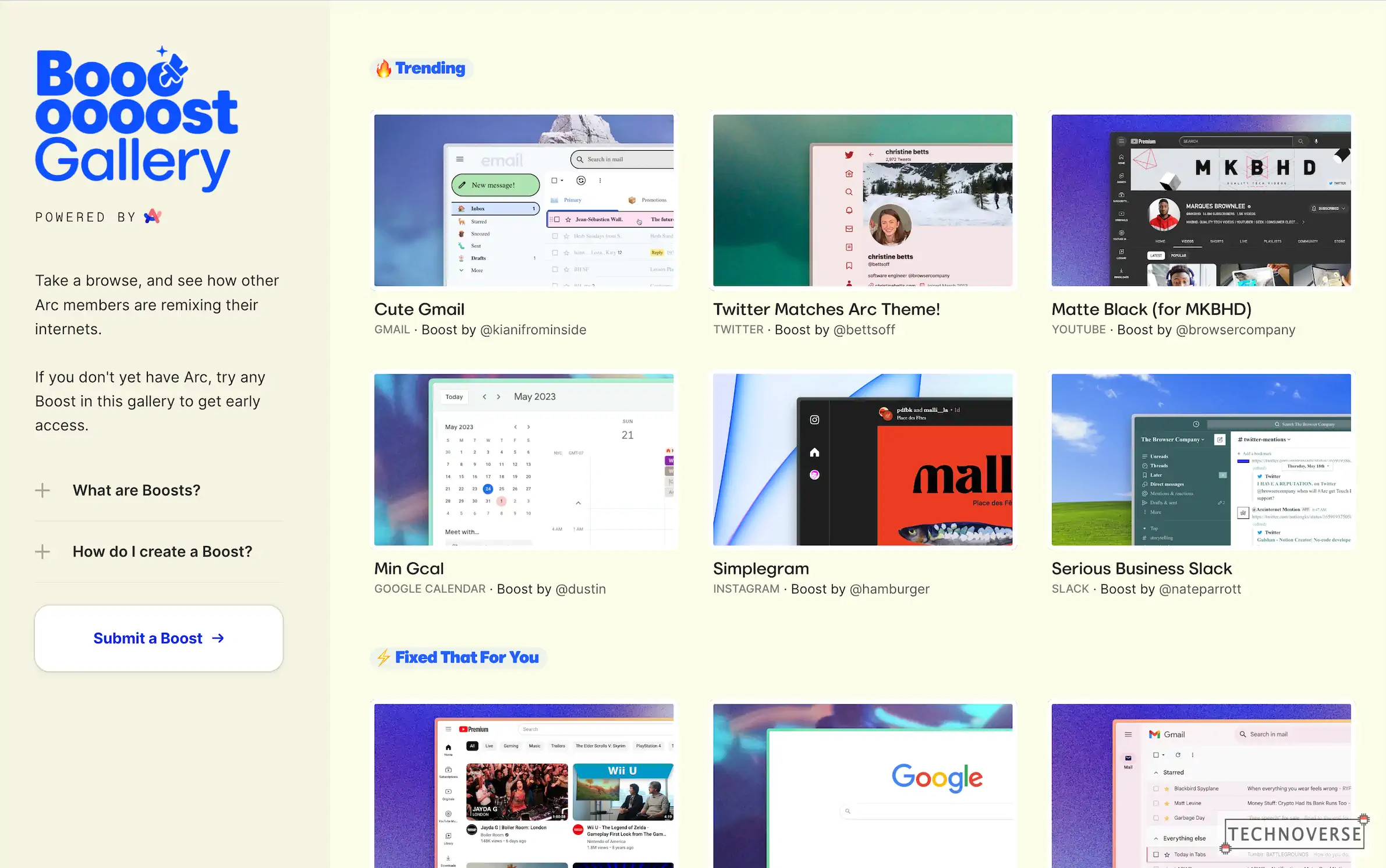
Task: Click the Boost by @hamburger credit
Action: [860, 589]
